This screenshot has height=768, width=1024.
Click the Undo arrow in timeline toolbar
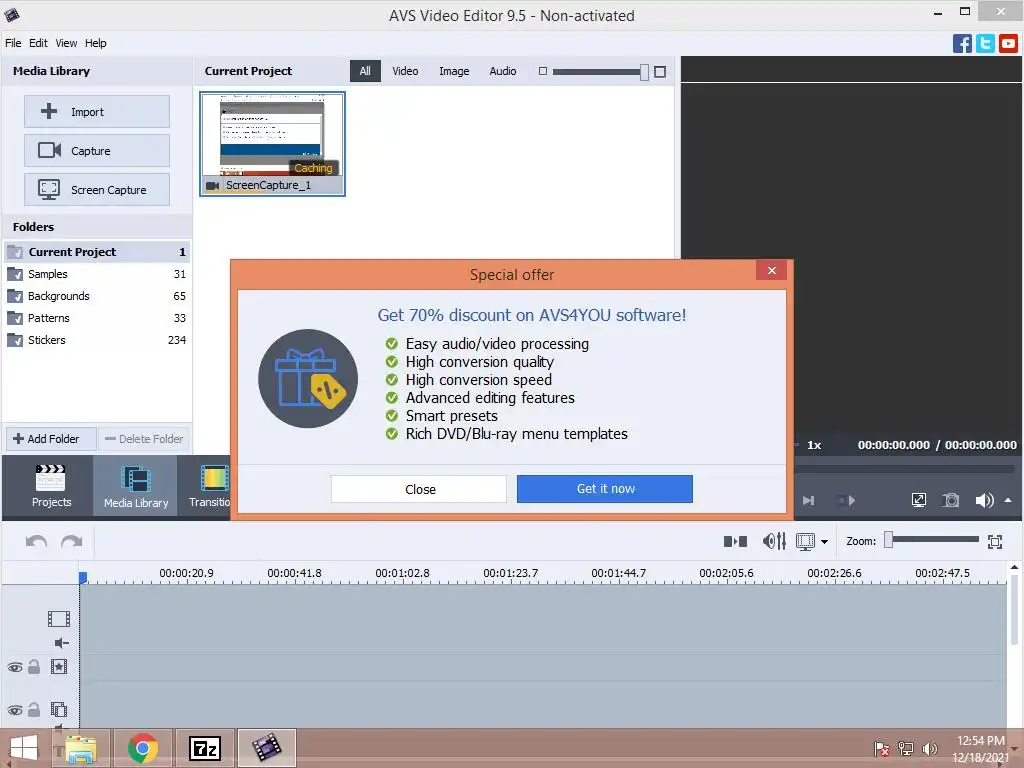(36, 541)
